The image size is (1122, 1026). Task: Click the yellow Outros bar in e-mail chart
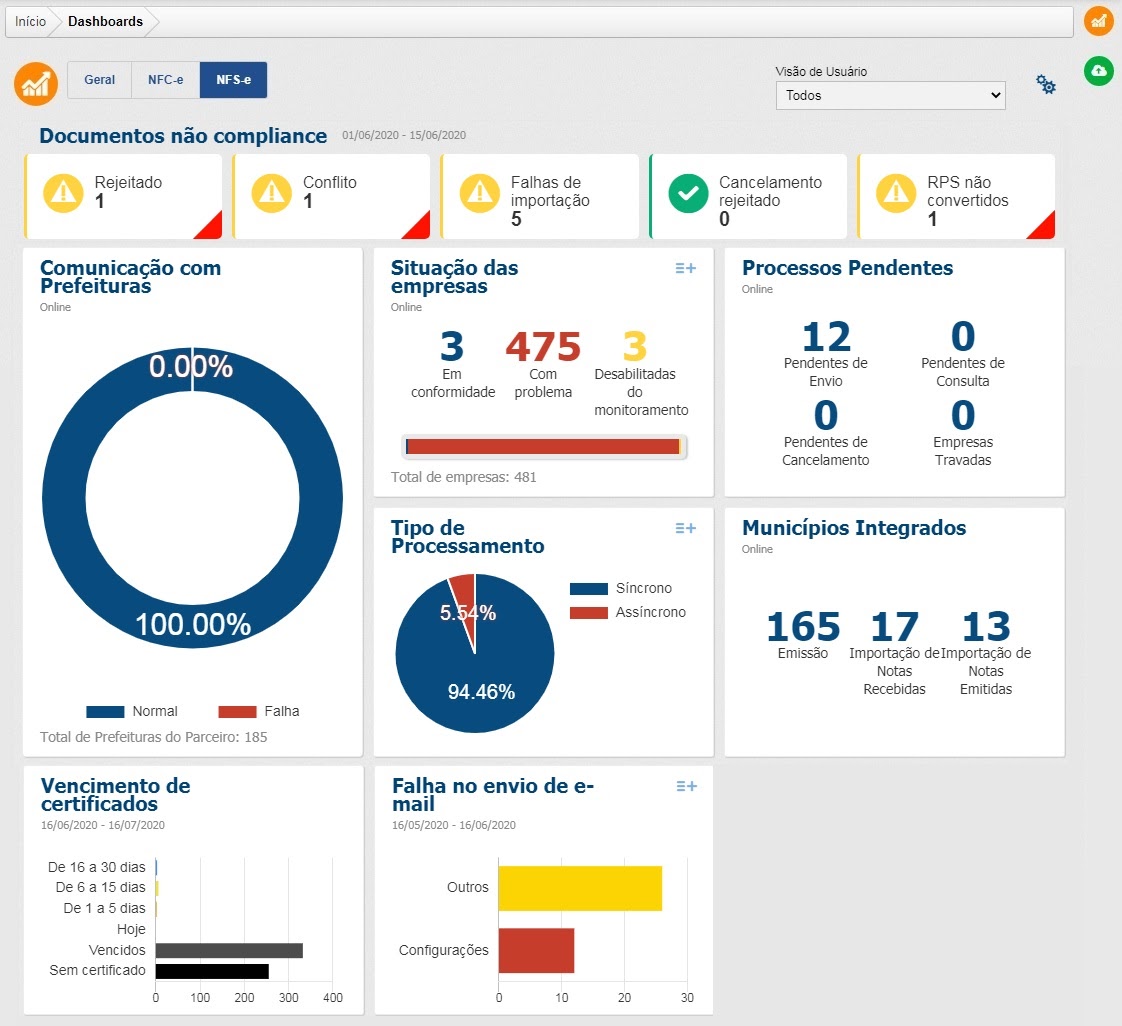pos(580,888)
